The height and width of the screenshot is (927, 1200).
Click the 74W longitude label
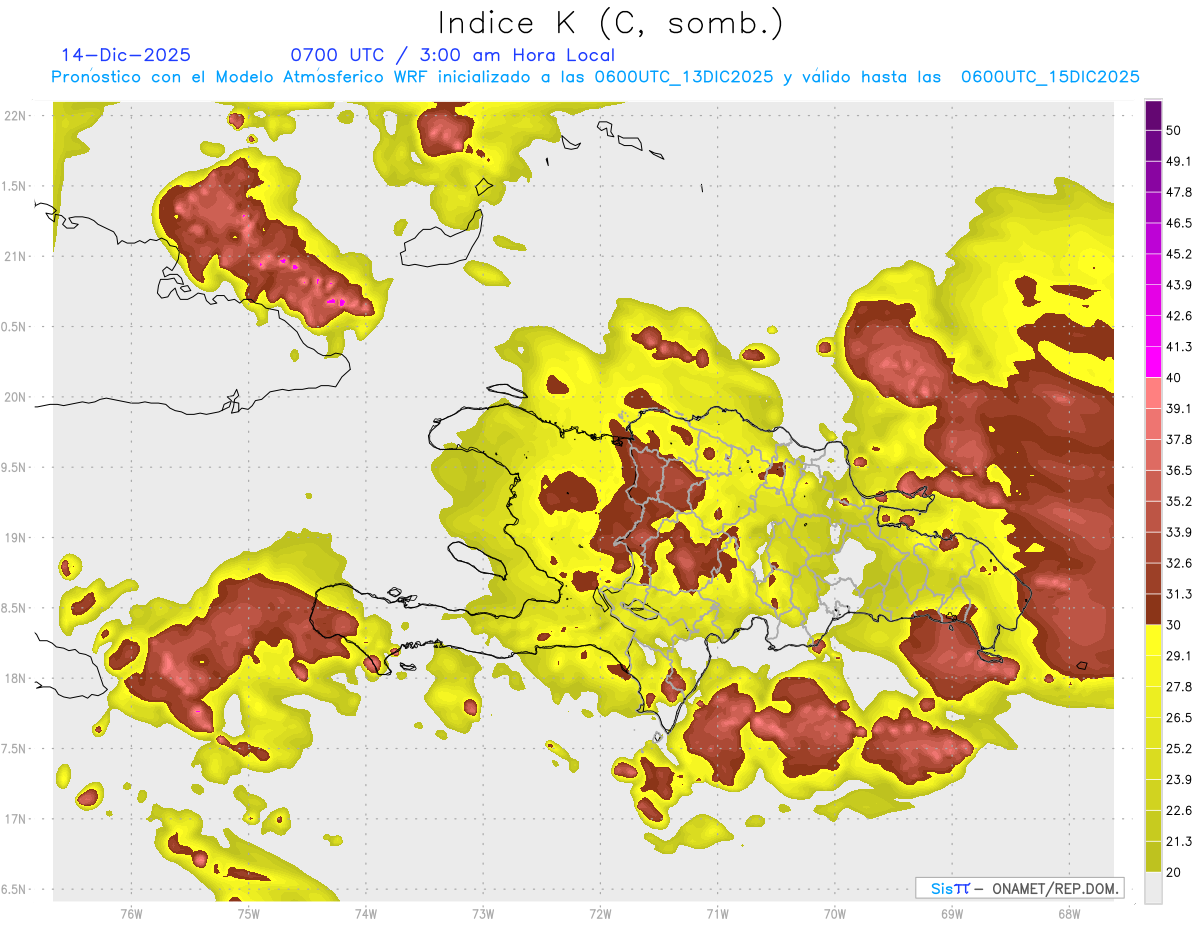point(365,914)
